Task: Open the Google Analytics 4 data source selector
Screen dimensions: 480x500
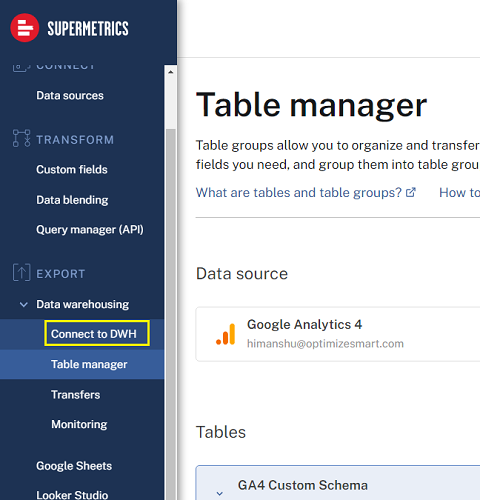Action: pos(338,334)
